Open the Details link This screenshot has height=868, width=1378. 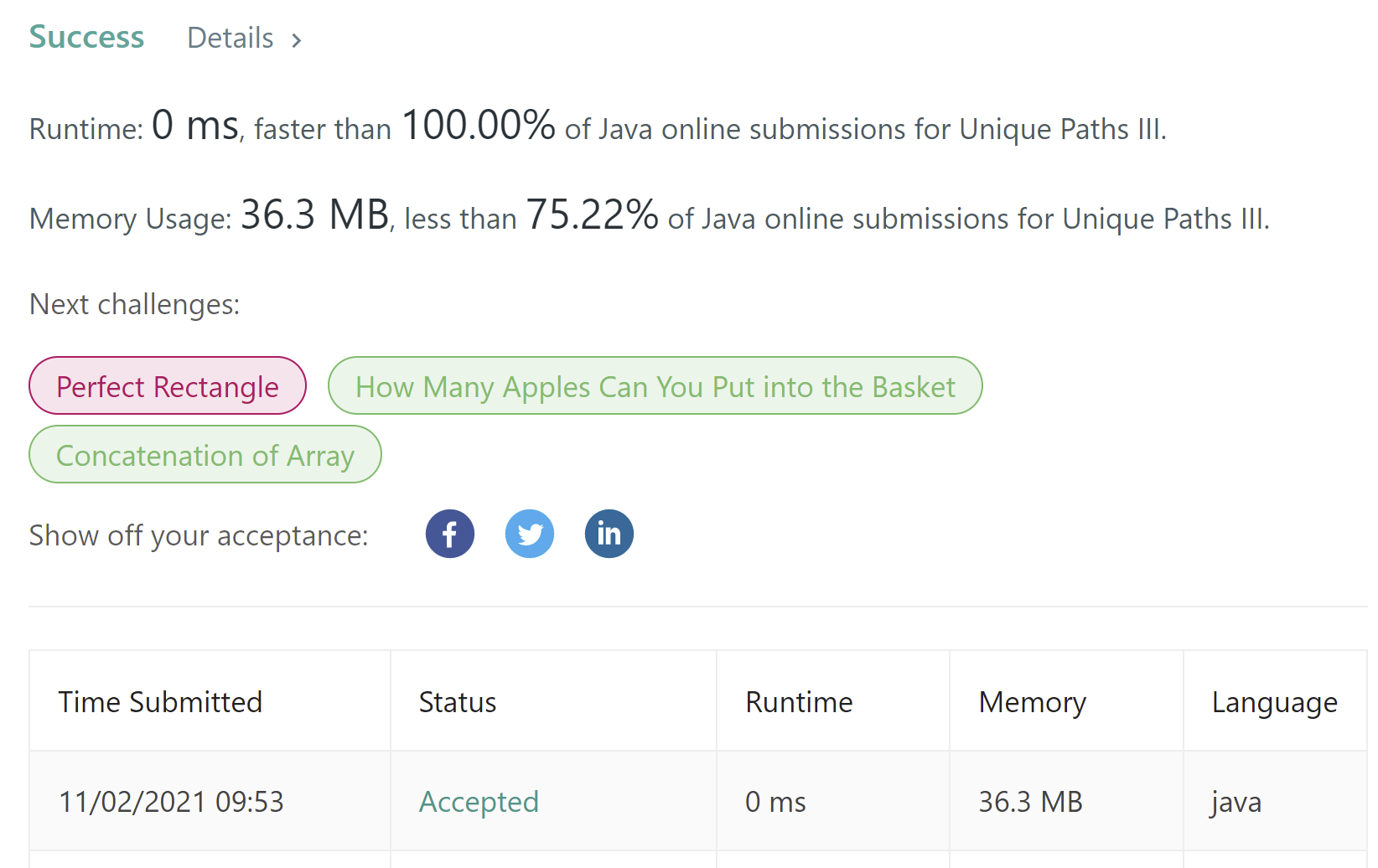[231, 39]
